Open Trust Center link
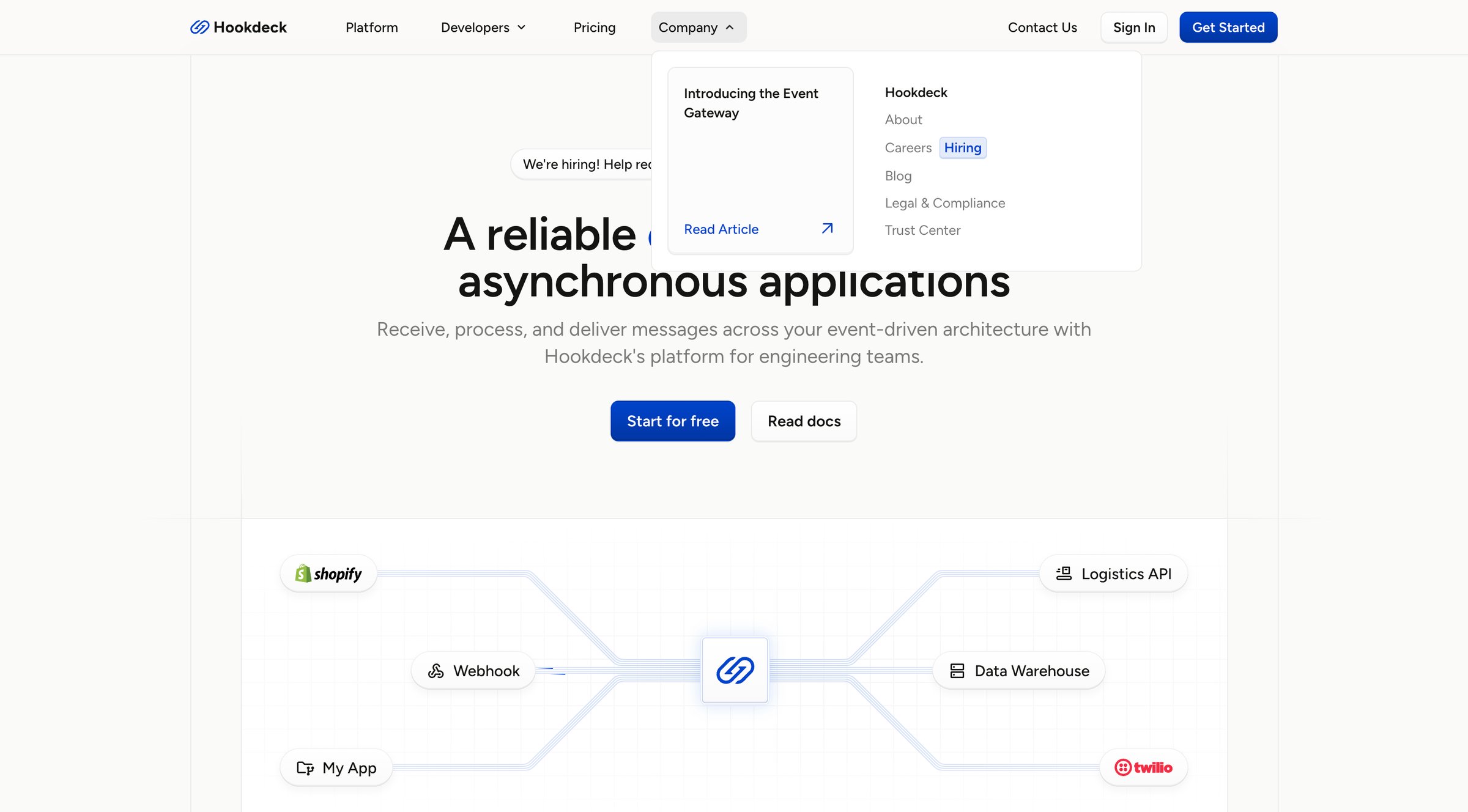This screenshot has width=1468, height=812. 922,231
